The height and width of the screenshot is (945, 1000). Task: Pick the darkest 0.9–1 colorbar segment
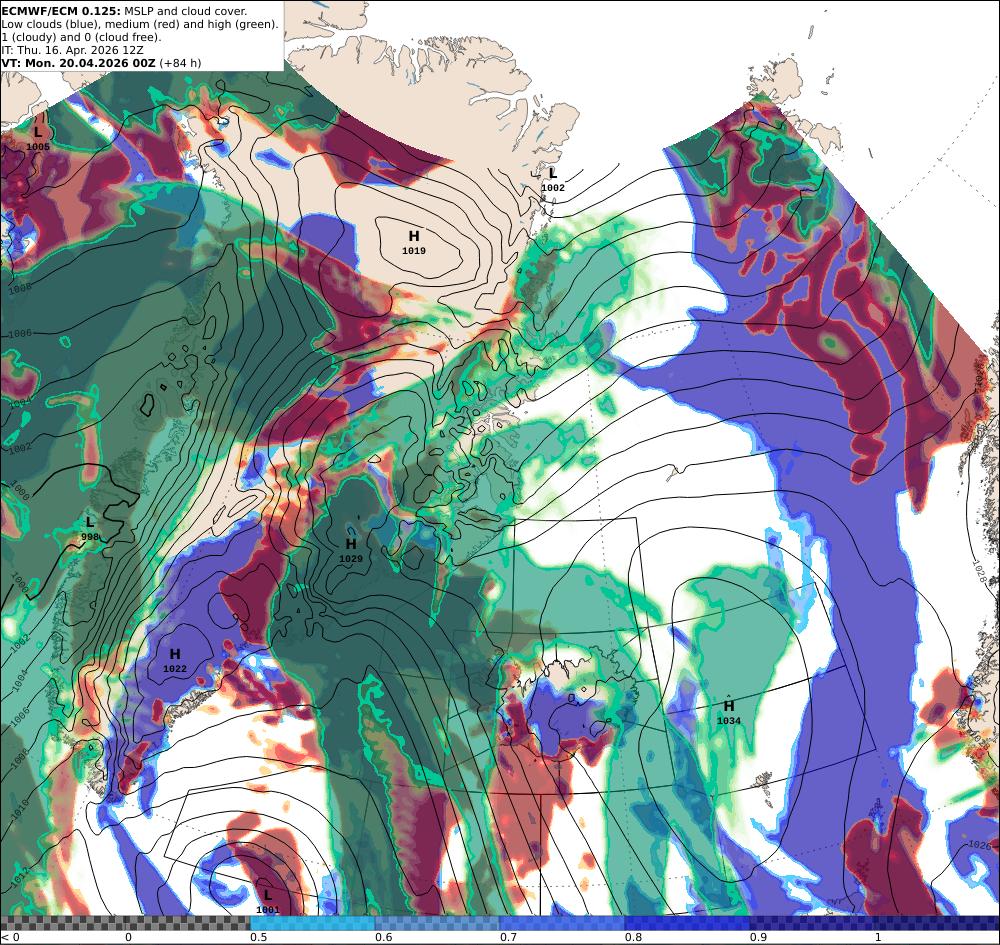[x=811, y=923]
